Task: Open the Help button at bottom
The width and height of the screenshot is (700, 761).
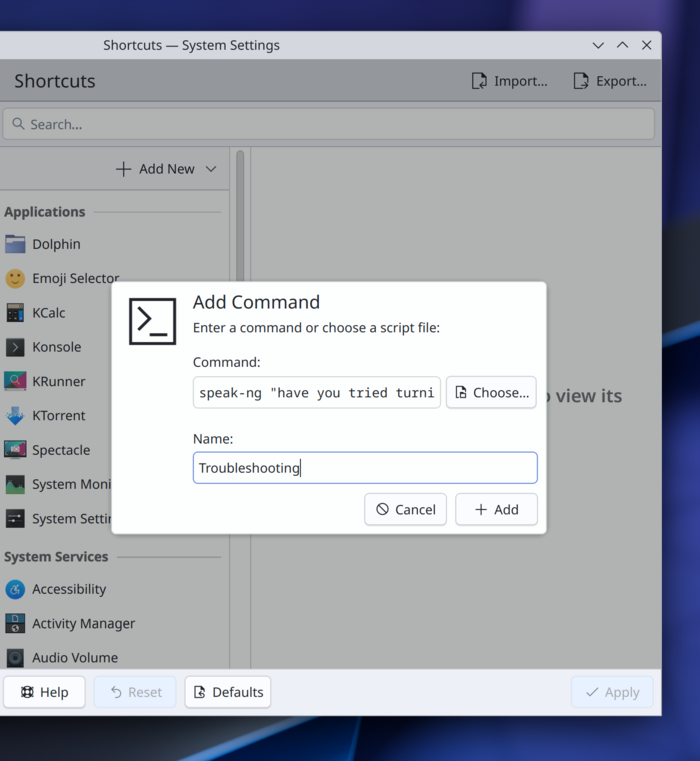Action: (45, 692)
